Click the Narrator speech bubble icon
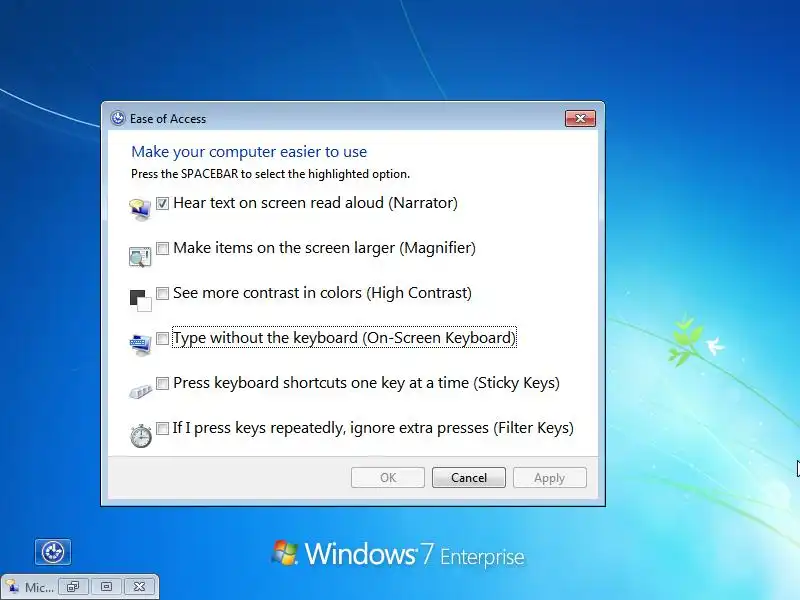Image resolution: width=800 pixels, height=600 pixels. click(x=140, y=210)
